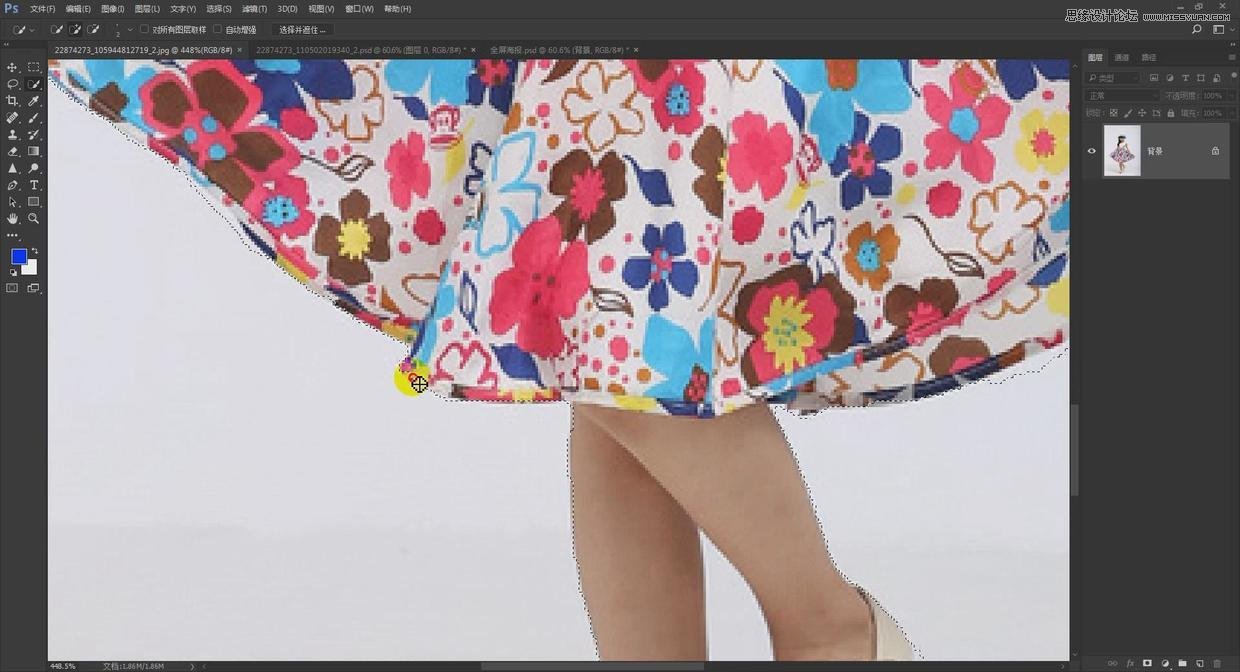Expand the brush size picker dropdown
The image size is (1240, 672).
129,30
